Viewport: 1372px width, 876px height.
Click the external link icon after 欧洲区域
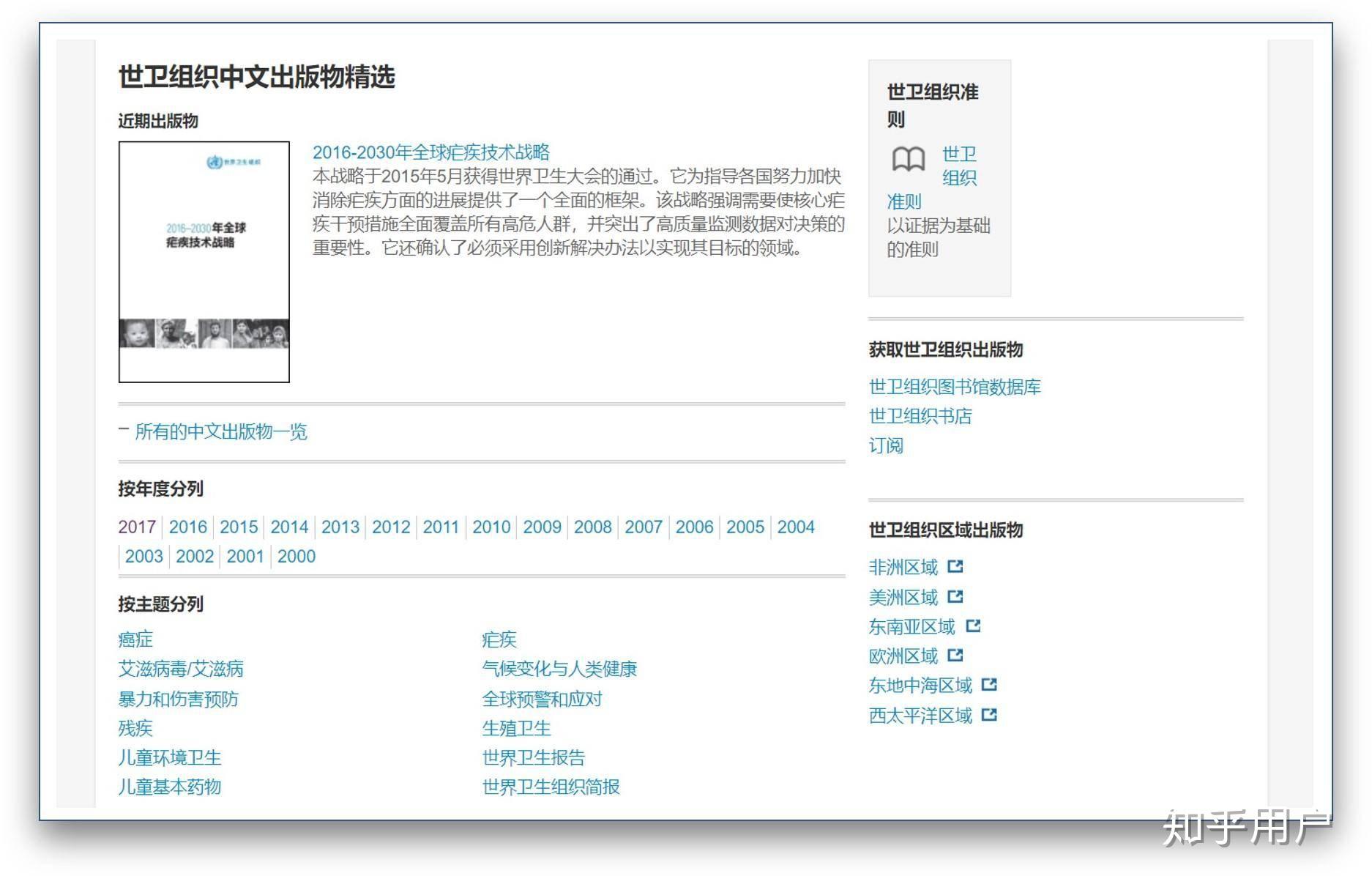point(956,656)
